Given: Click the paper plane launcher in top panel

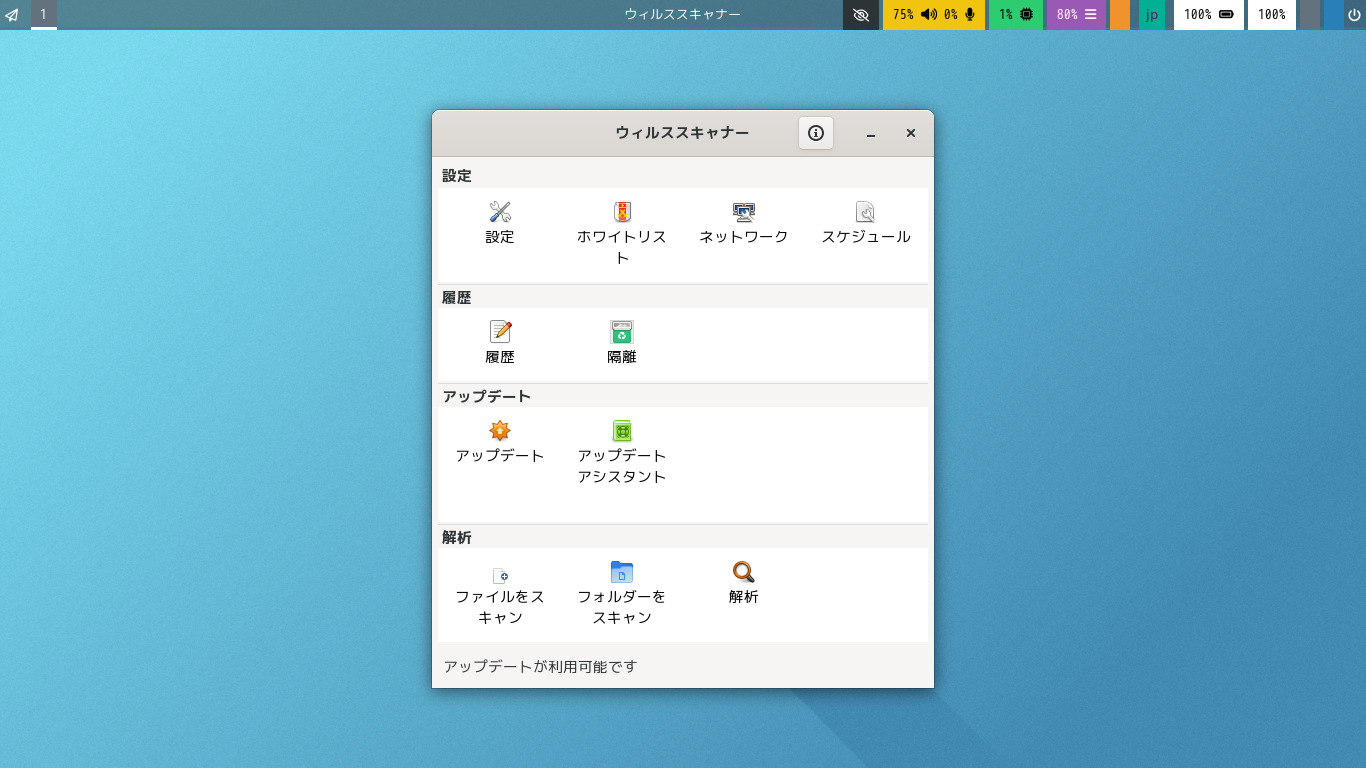Looking at the screenshot, I should coord(12,15).
